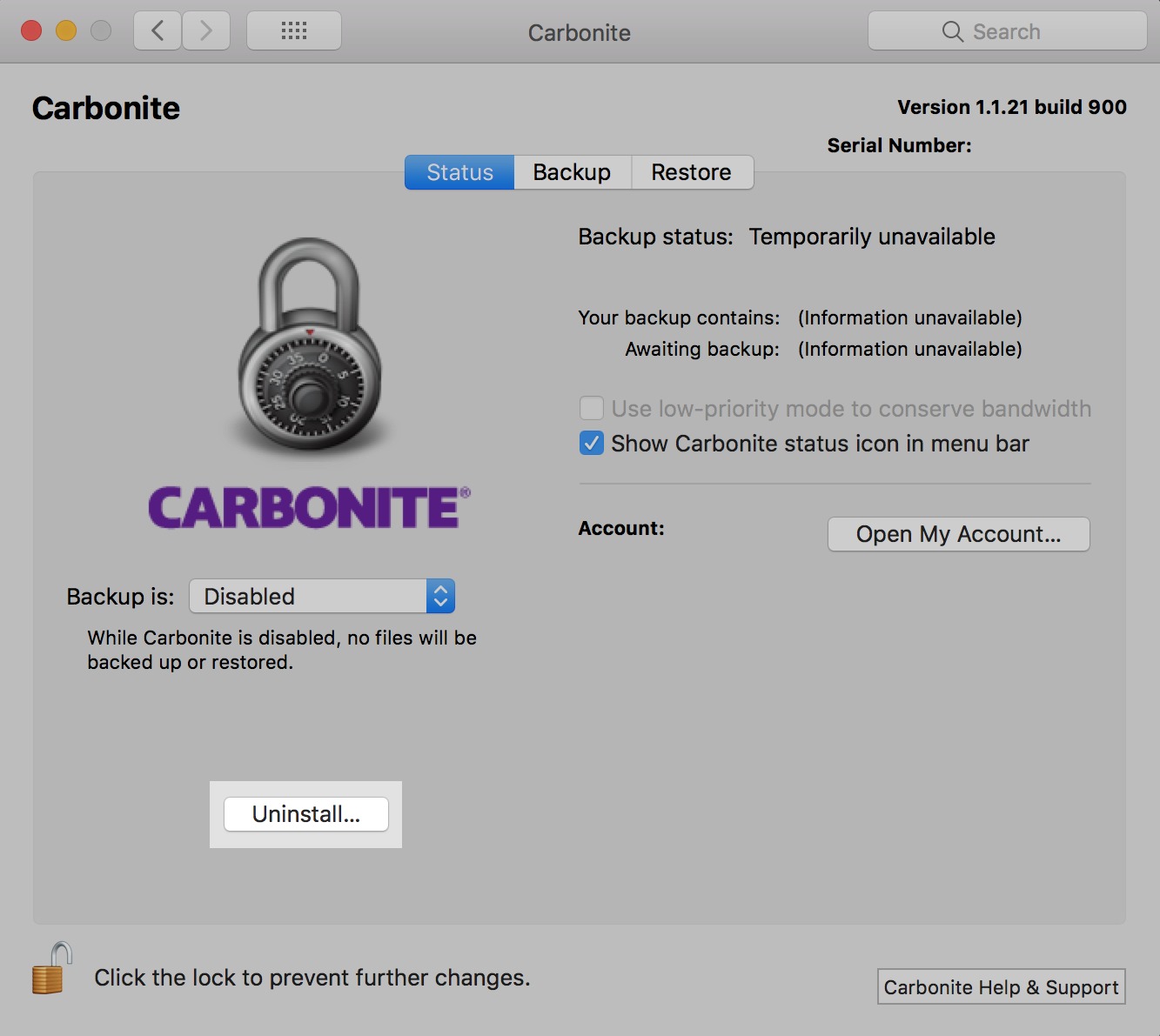Select the Status tab
The height and width of the screenshot is (1036, 1160).
pos(459,172)
